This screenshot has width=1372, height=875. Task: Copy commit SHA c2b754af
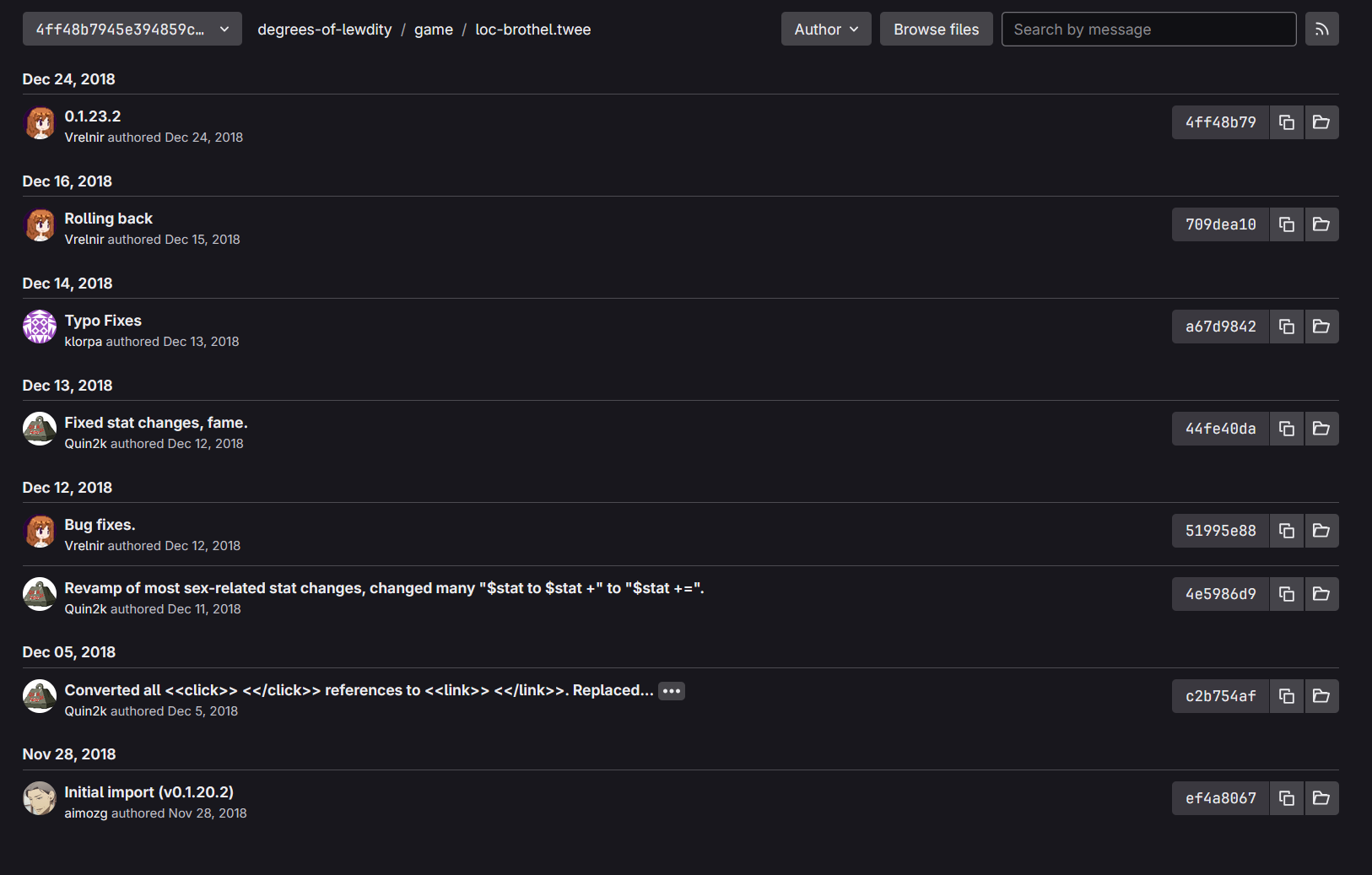[x=1286, y=696]
